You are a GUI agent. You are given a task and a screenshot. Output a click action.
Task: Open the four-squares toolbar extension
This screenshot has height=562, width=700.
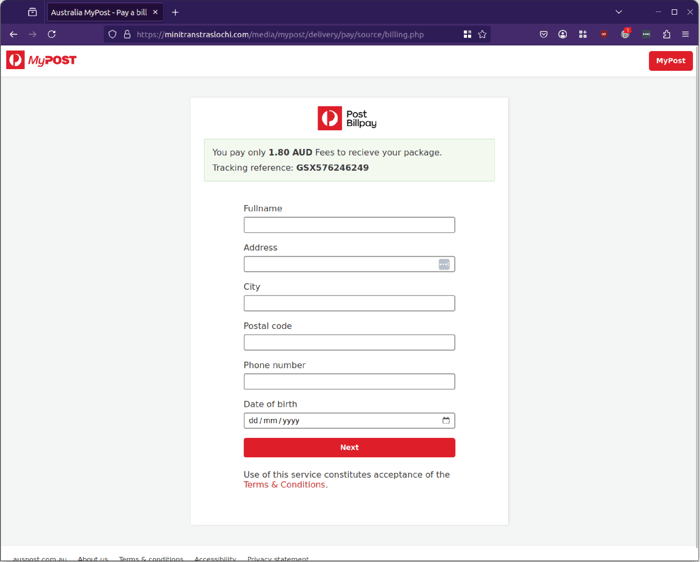(x=583, y=34)
